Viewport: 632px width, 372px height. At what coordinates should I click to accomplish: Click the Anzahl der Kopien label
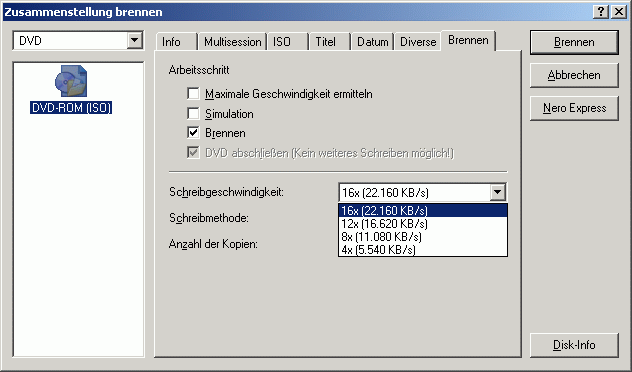tap(213, 244)
